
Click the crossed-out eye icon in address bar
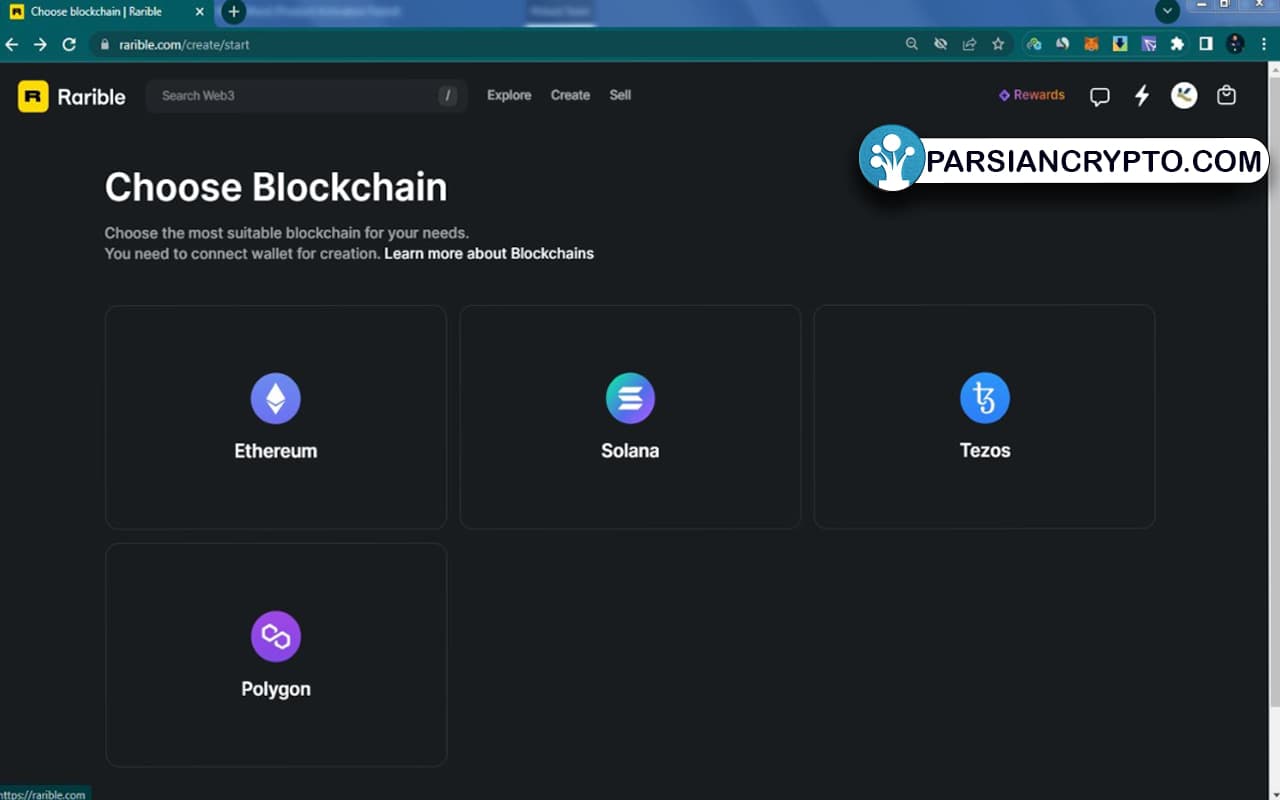click(940, 44)
